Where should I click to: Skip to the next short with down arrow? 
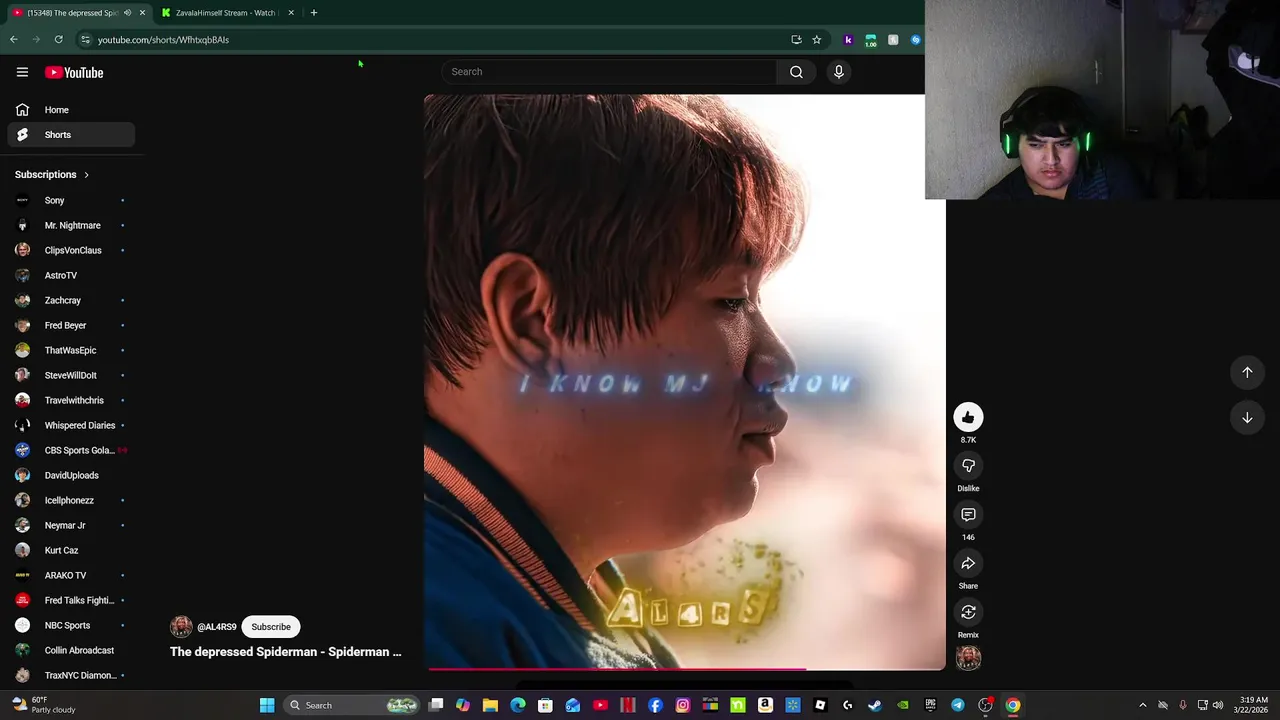[x=1247, y=418]
